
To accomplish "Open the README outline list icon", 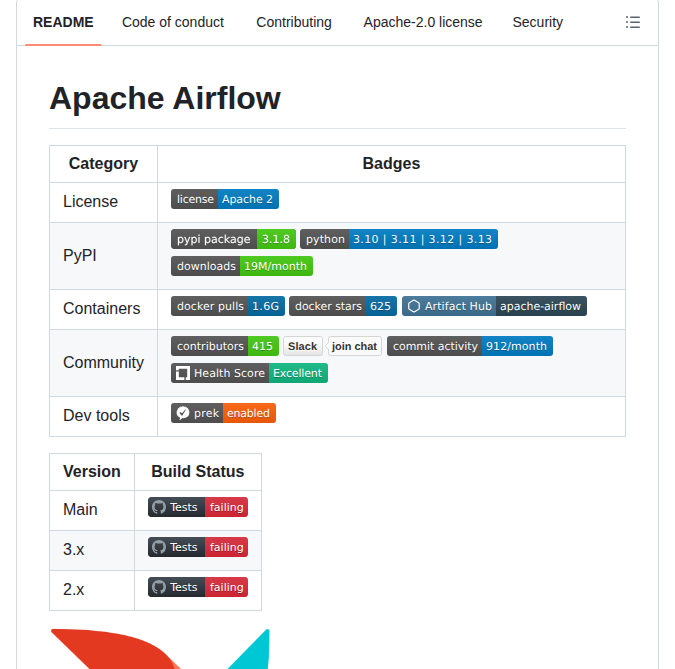I will pos(632,22).
